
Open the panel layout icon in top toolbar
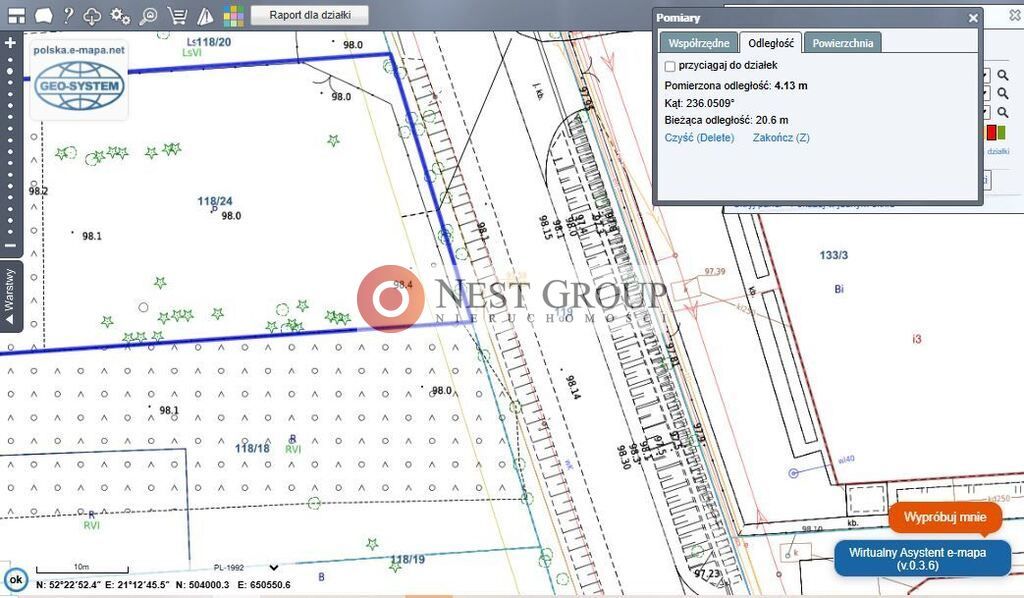tap(16, 16)
